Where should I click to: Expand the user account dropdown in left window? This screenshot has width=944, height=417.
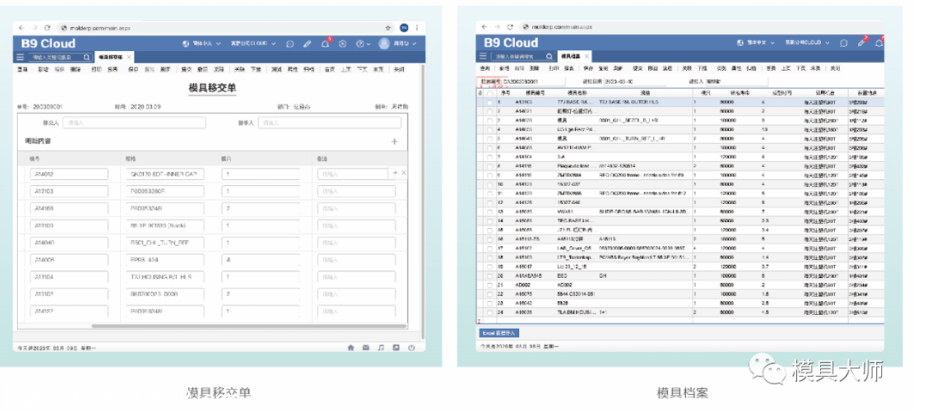(x=398, y=44)
